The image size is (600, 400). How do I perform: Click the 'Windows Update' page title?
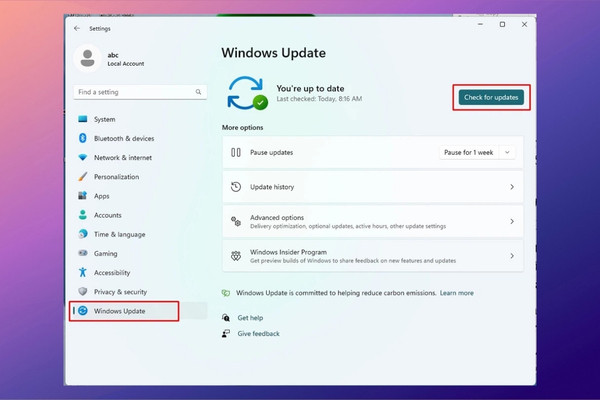[274, 53]
